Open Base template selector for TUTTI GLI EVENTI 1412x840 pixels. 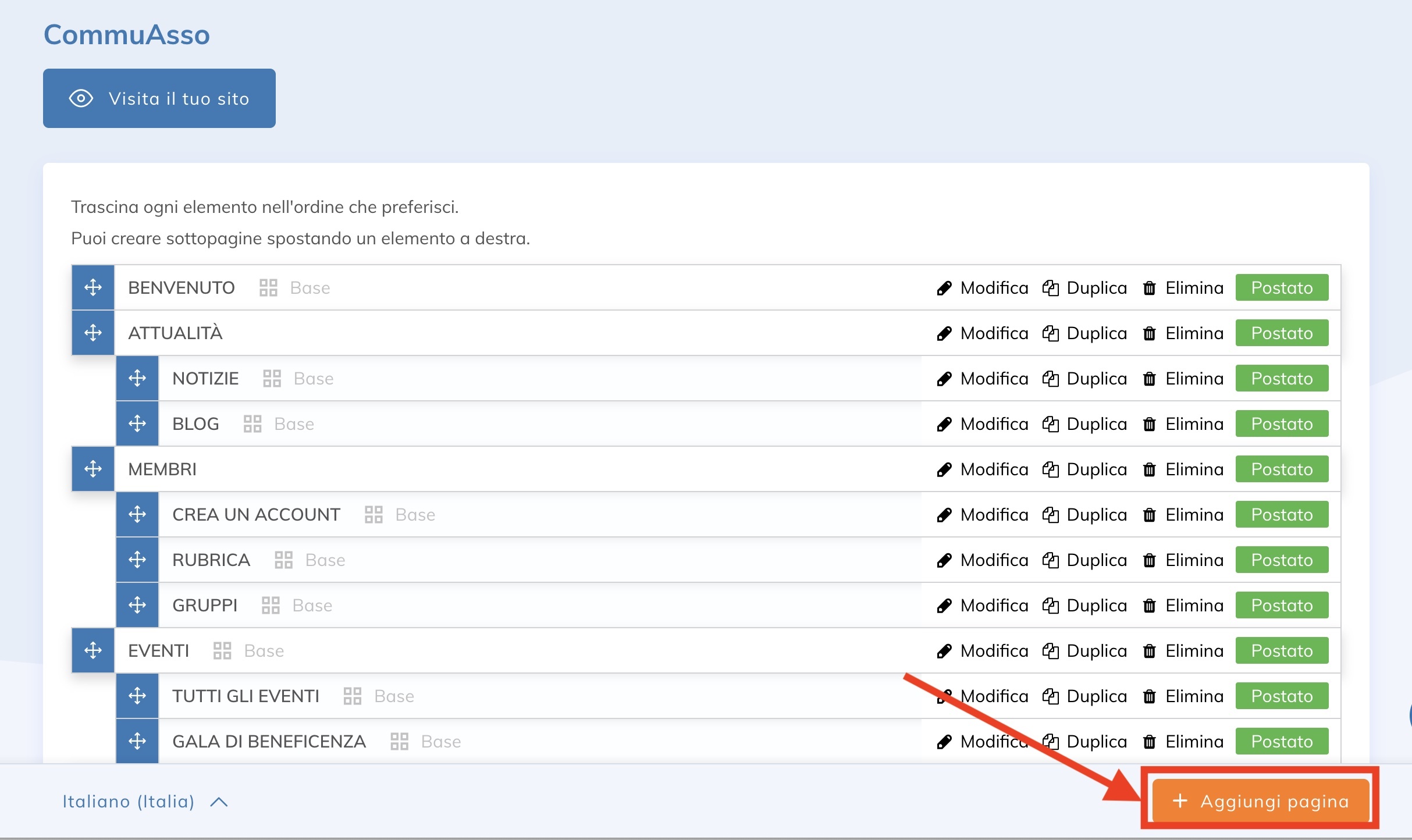pyautogui.click(x=394, y=696)
